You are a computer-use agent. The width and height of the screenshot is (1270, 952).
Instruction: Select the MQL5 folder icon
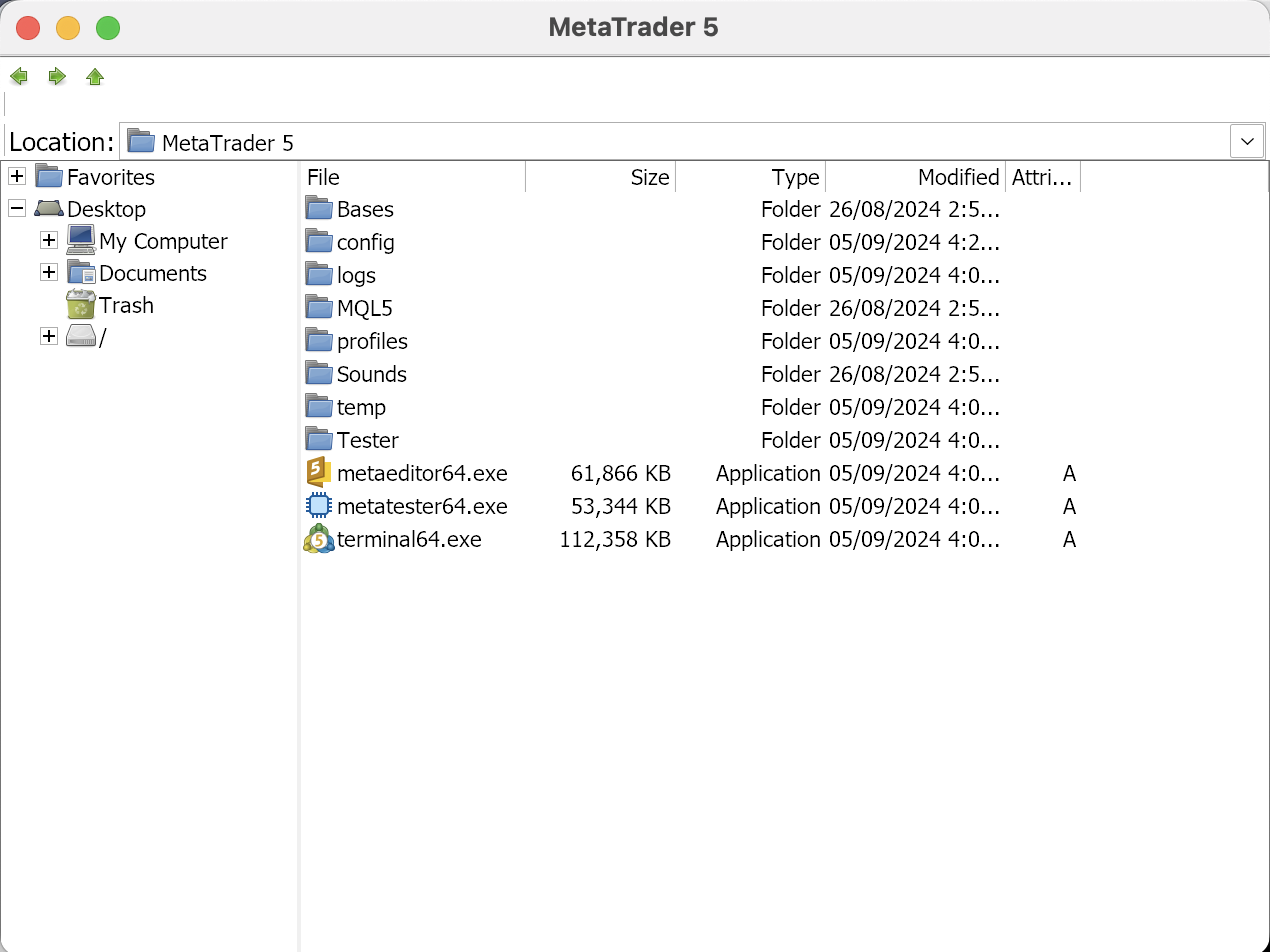coord(318,307)
